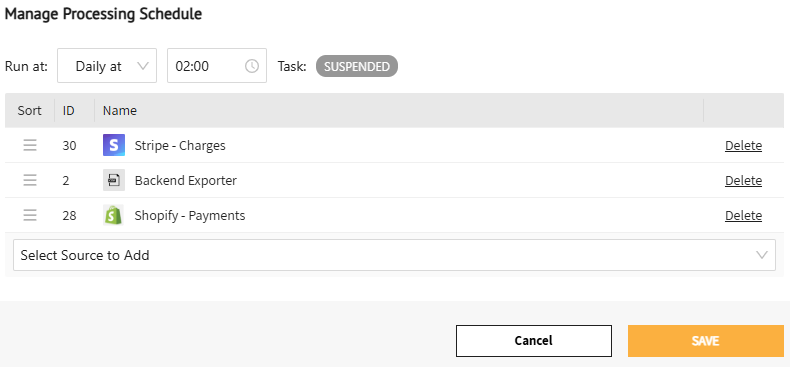Click the Shopify bag icon
790x367 pixels.
tap(114, 215)
